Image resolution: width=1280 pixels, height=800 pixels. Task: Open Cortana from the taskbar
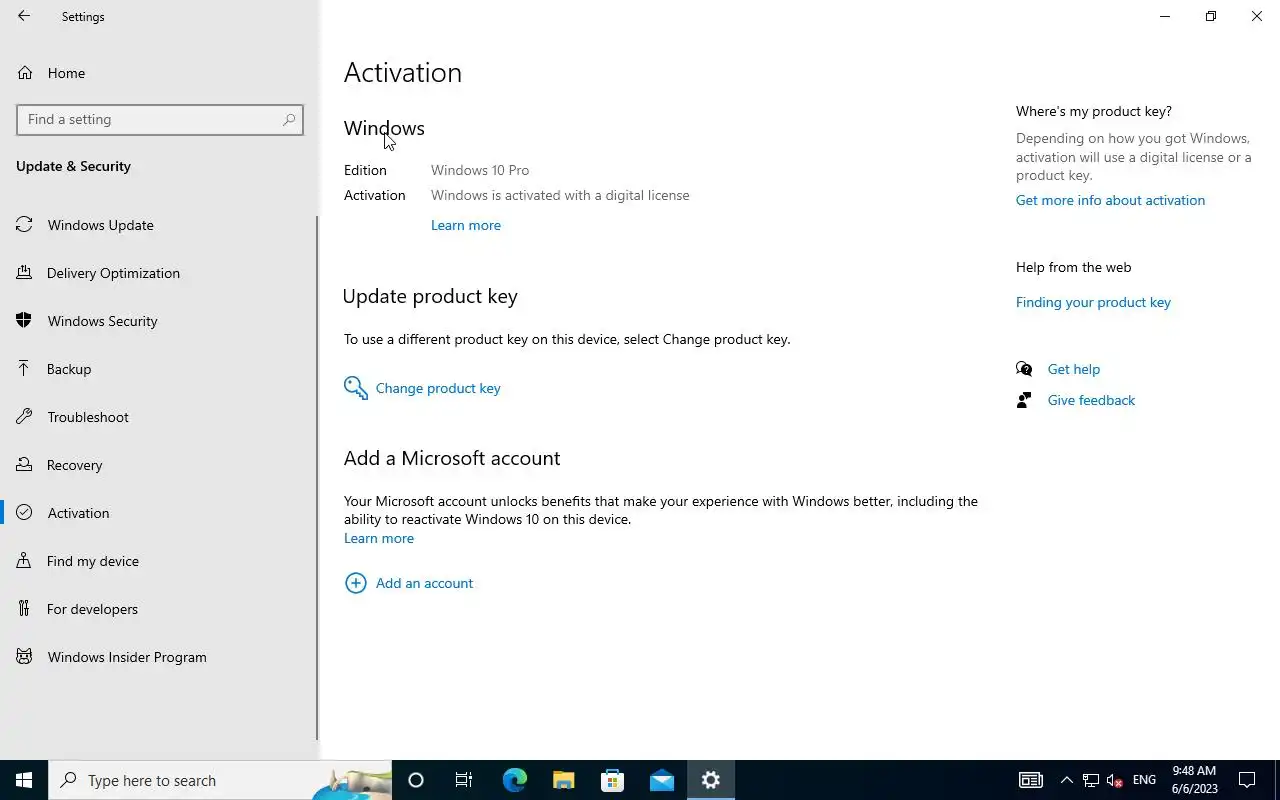click(416, 780)
